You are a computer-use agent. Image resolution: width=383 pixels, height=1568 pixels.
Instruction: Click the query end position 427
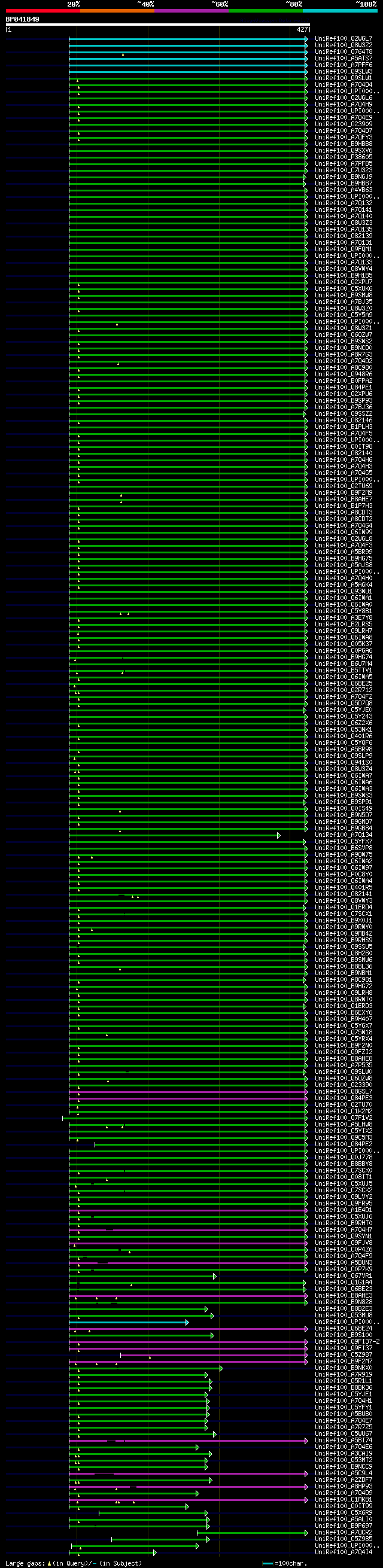302,29
